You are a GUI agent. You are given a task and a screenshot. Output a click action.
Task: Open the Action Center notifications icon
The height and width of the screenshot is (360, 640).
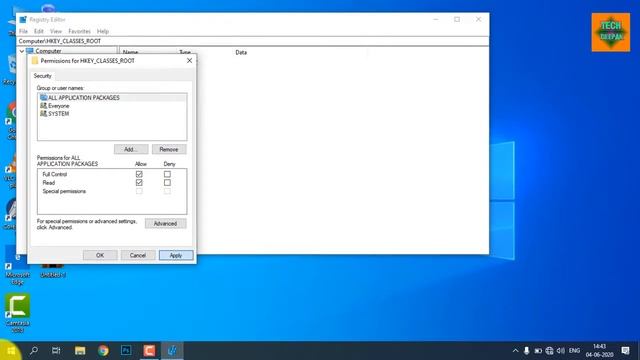(x=625, y=351)
